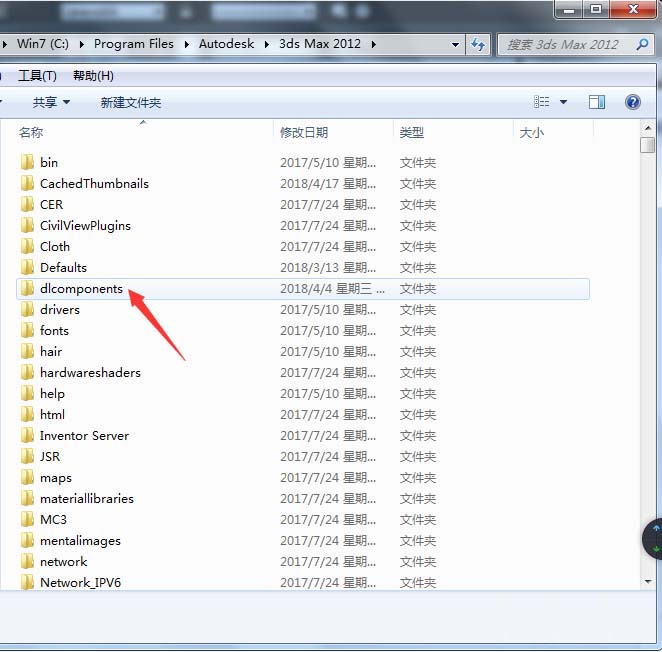Toggle the preview pane icon
This screenshot has height=652, width=662.
(x=597, y=102)
